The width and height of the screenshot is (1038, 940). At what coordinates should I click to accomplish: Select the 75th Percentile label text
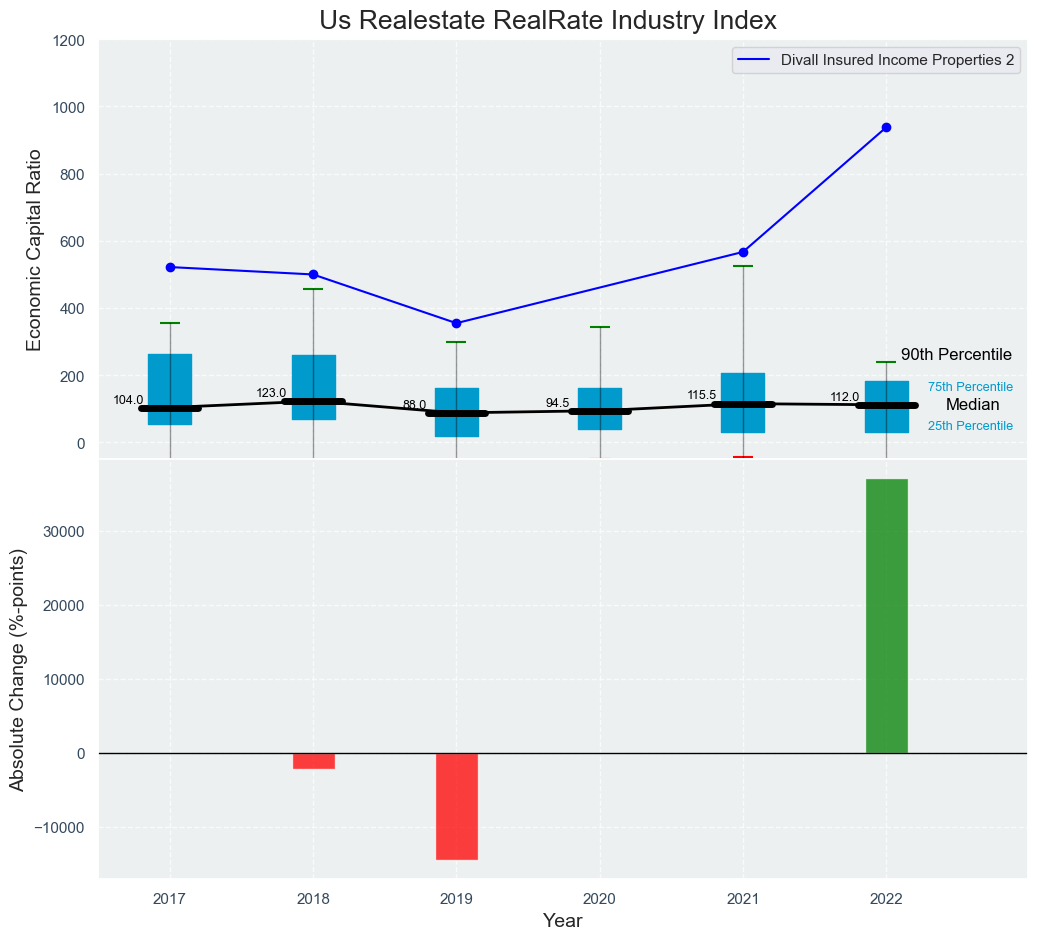coord(969,387)
